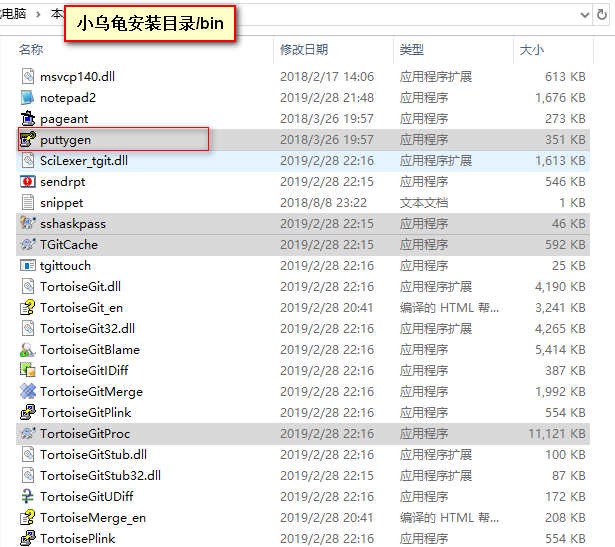The image size is (615, 547).
Task: Click the 2018/8/8 23:22 date cell
Action: click(324, 203)
